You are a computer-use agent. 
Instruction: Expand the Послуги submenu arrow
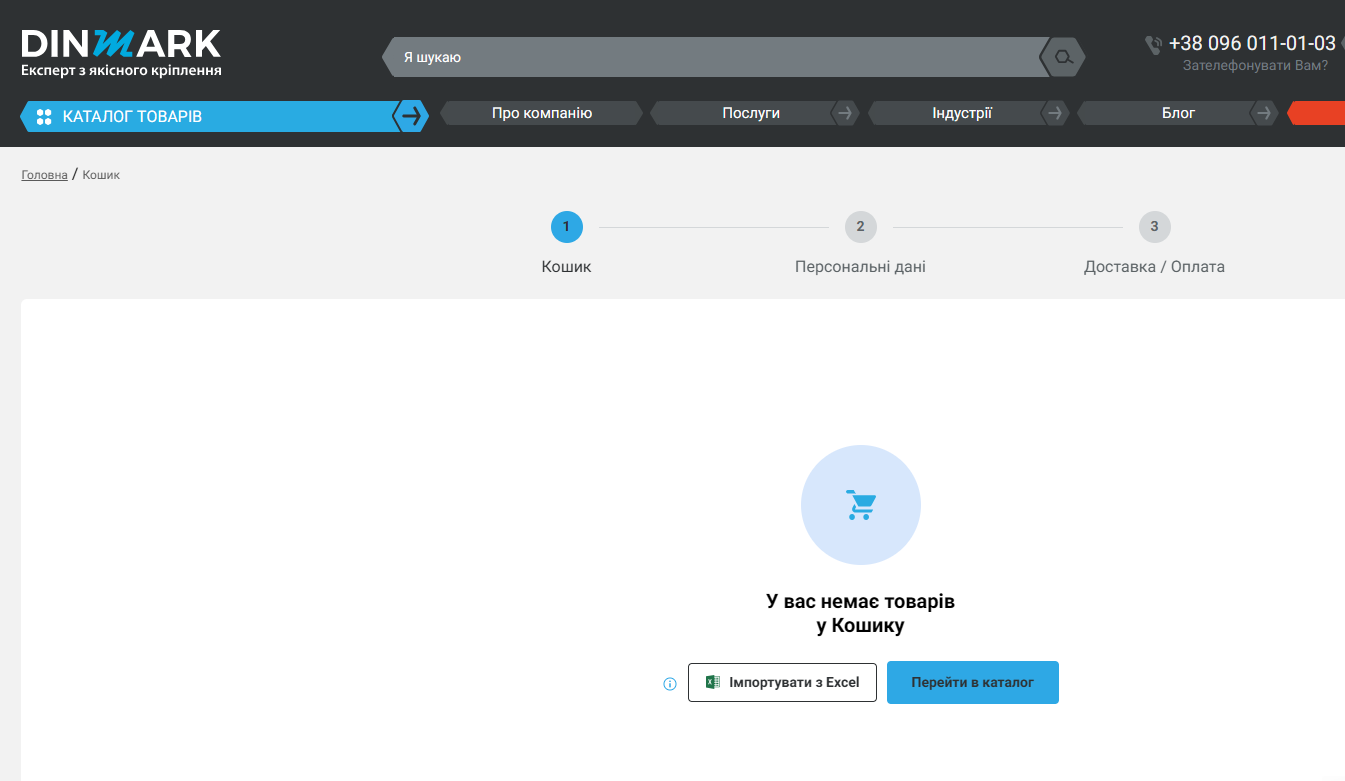click(x=845, y=113)
